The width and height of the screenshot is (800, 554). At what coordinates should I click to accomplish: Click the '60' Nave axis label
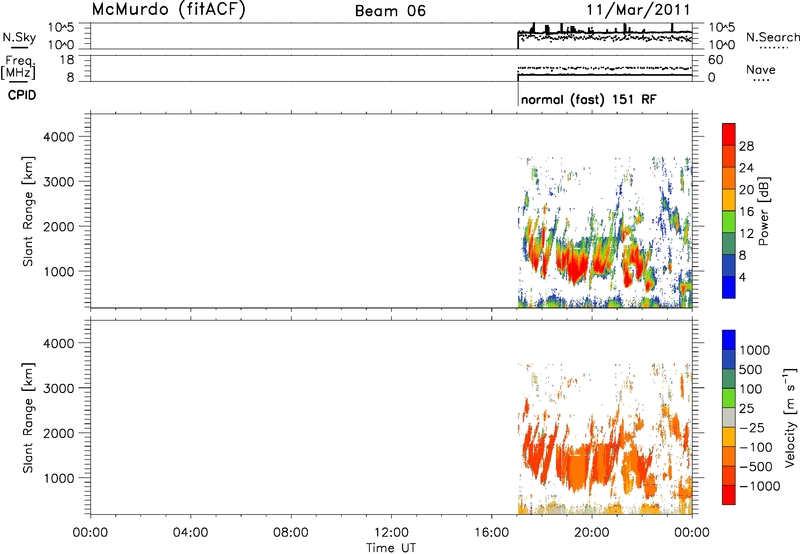pos(715,60)
